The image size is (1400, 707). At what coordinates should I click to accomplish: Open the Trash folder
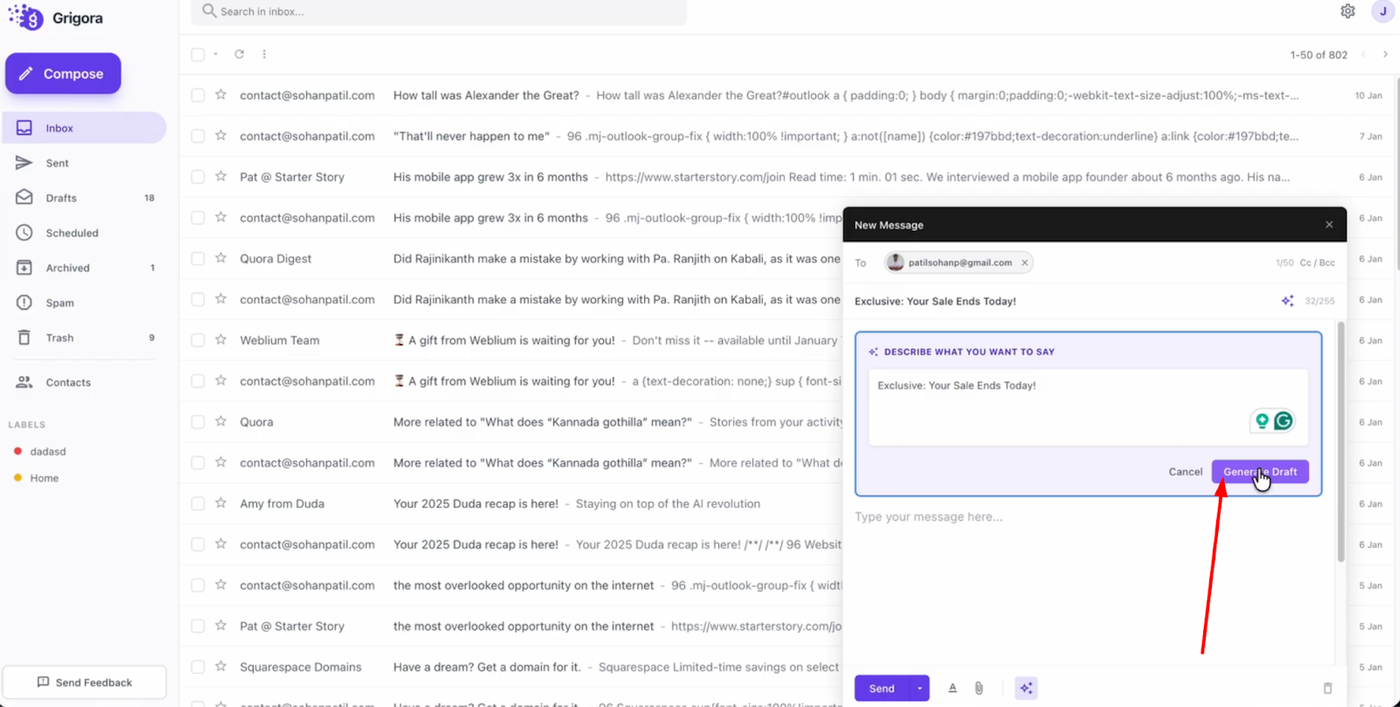tap(84, 338)
